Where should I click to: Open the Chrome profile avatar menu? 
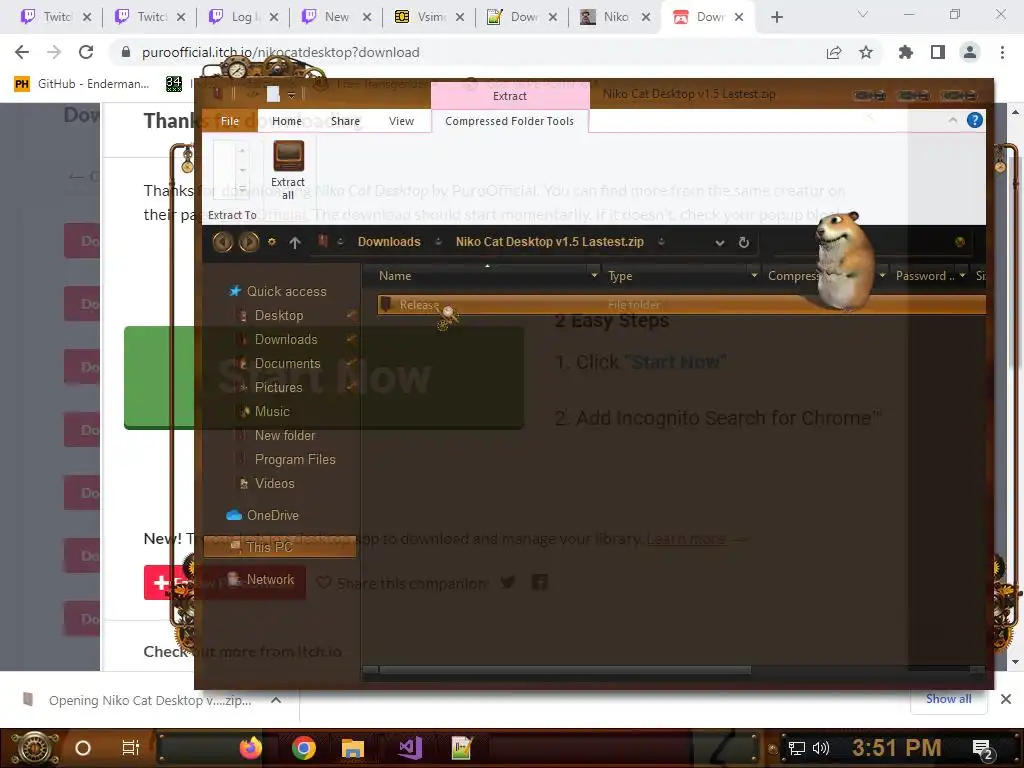(x=970, y=52)
